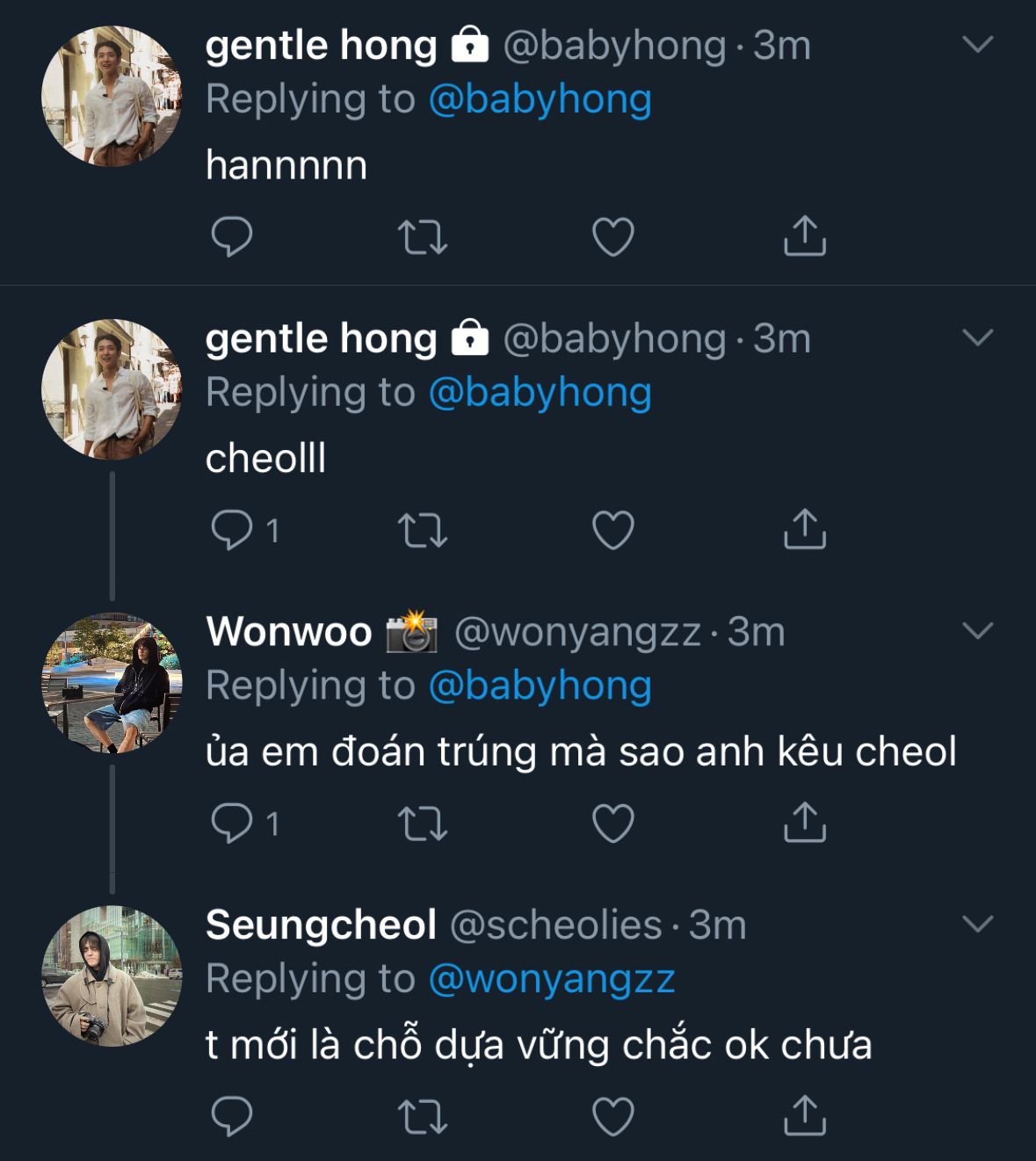Open the options chevron on the "hannnnn" tweet
1036x1161 pixels.
pos(977,44)
